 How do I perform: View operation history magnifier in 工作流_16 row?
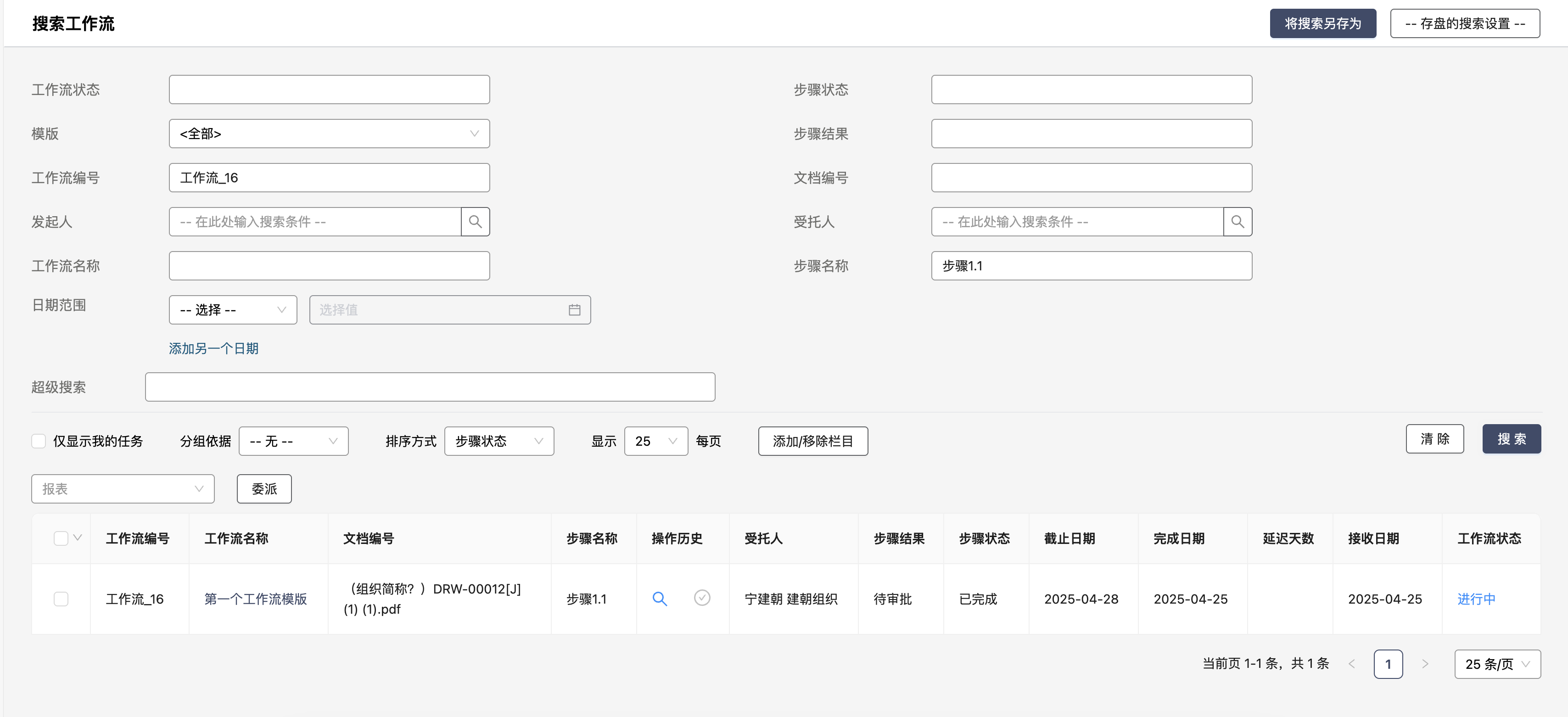[x=659, y=599]
